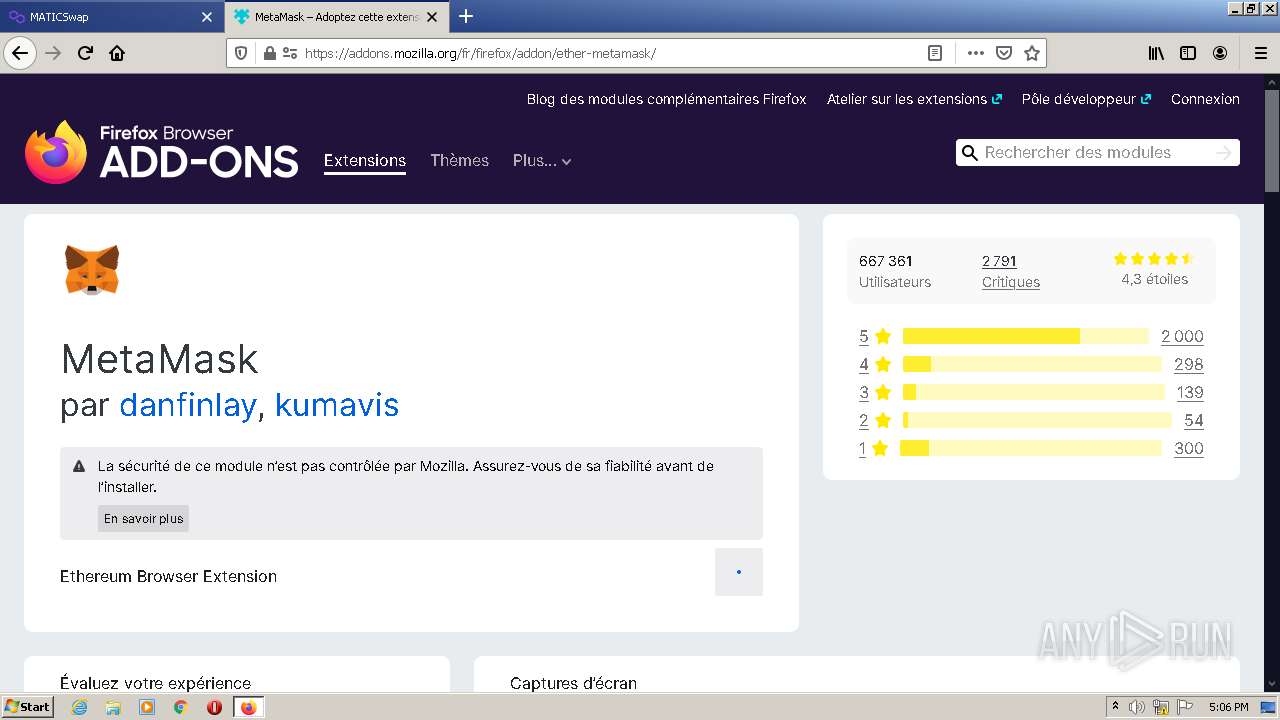This screenshot has height=720, width=1280.
Task: Save page to Pocket
Action: pos(1004,53)
